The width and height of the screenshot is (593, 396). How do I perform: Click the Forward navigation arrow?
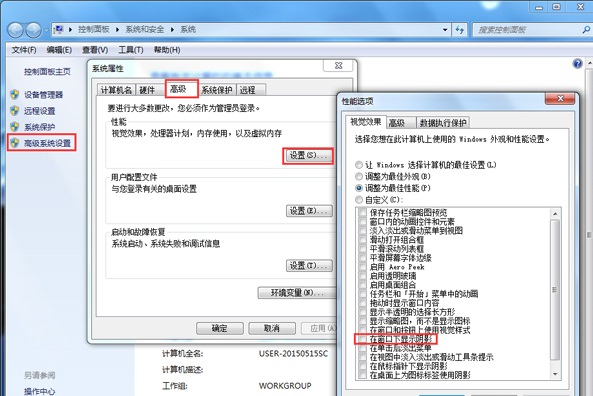coord(33,30)
